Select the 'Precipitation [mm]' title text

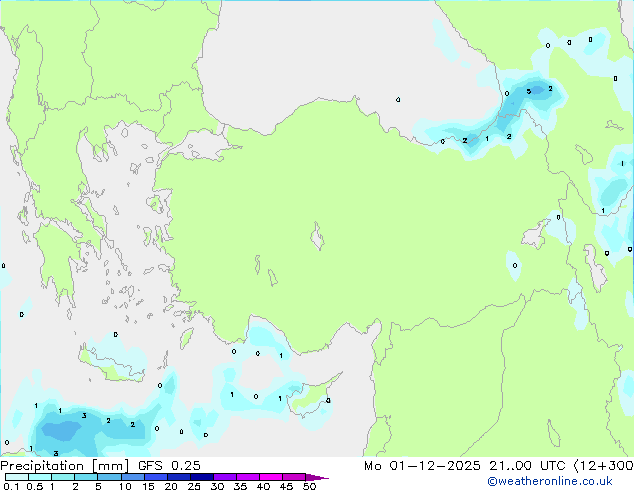tap(64, 466)
